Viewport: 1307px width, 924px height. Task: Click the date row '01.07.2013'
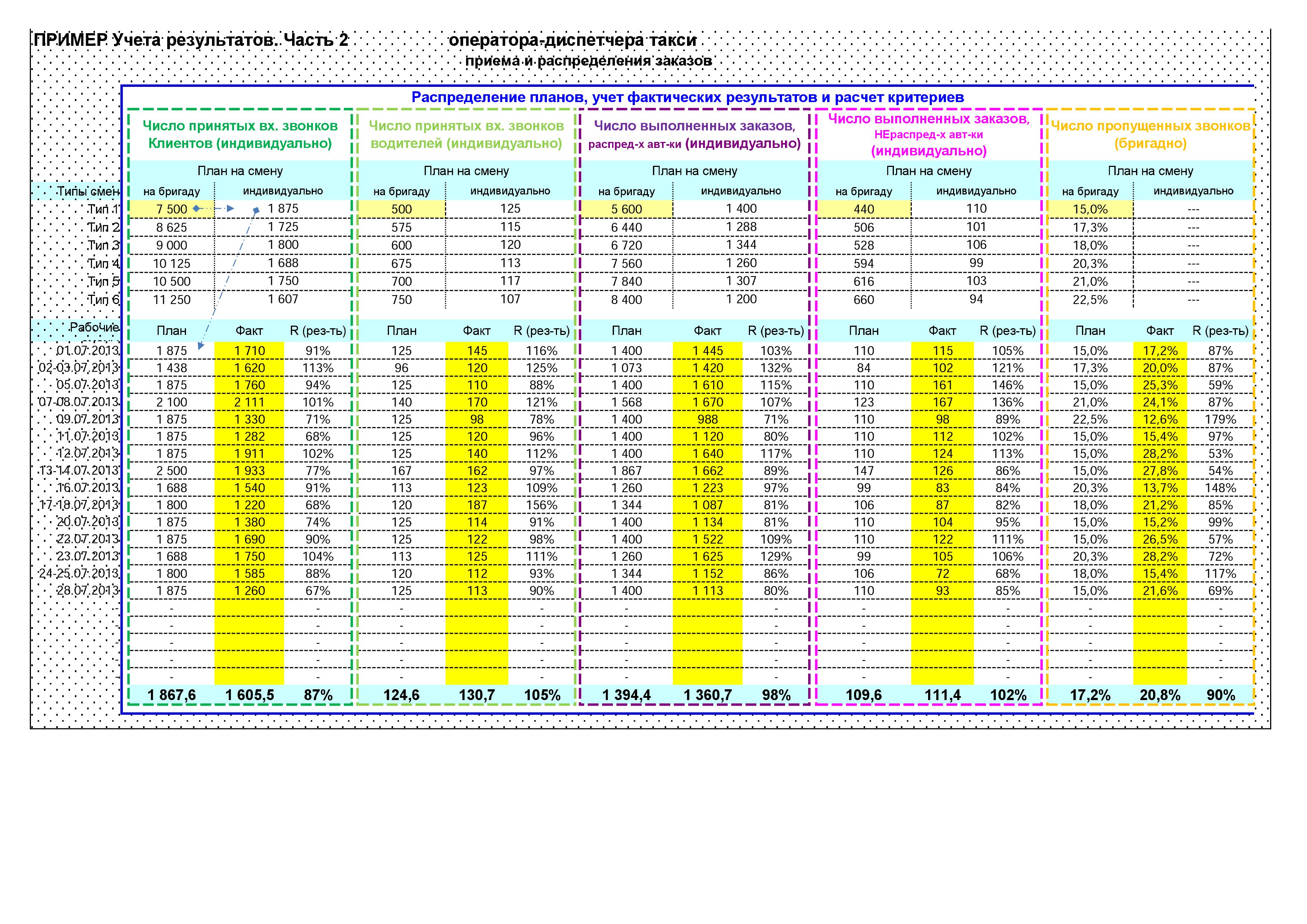coord(88,351)
